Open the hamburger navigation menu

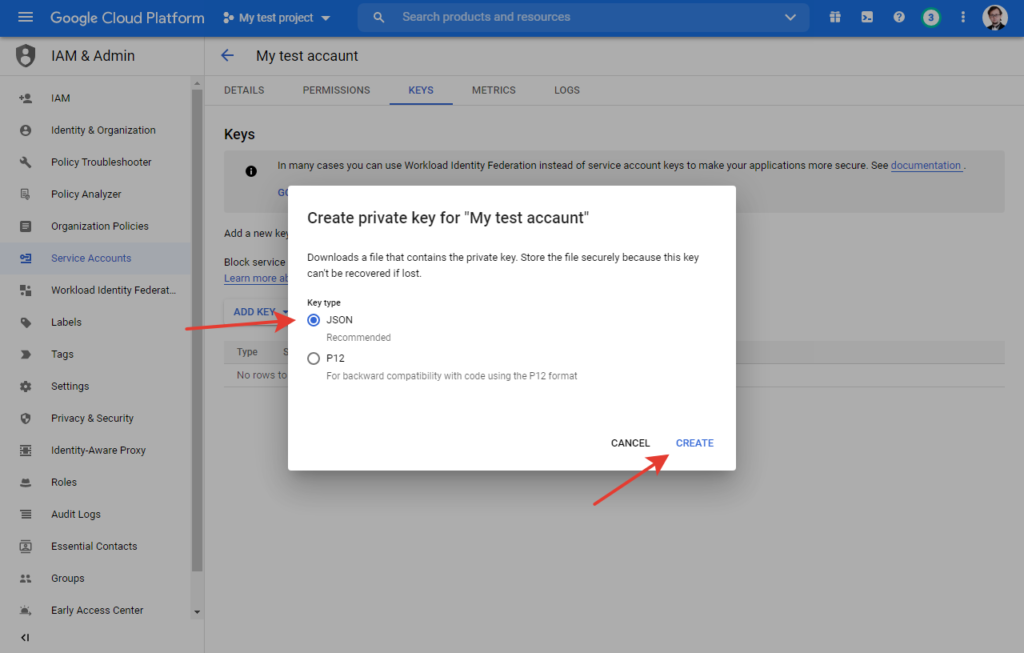pyautogui.click(x=25, y=18)
